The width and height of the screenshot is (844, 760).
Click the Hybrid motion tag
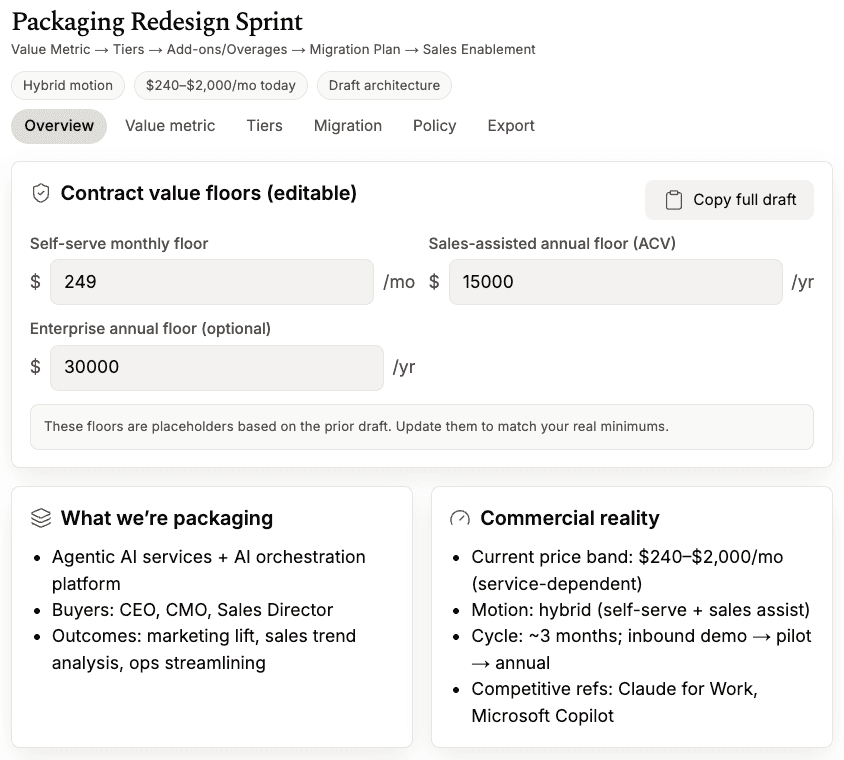(x=68, y=86)
